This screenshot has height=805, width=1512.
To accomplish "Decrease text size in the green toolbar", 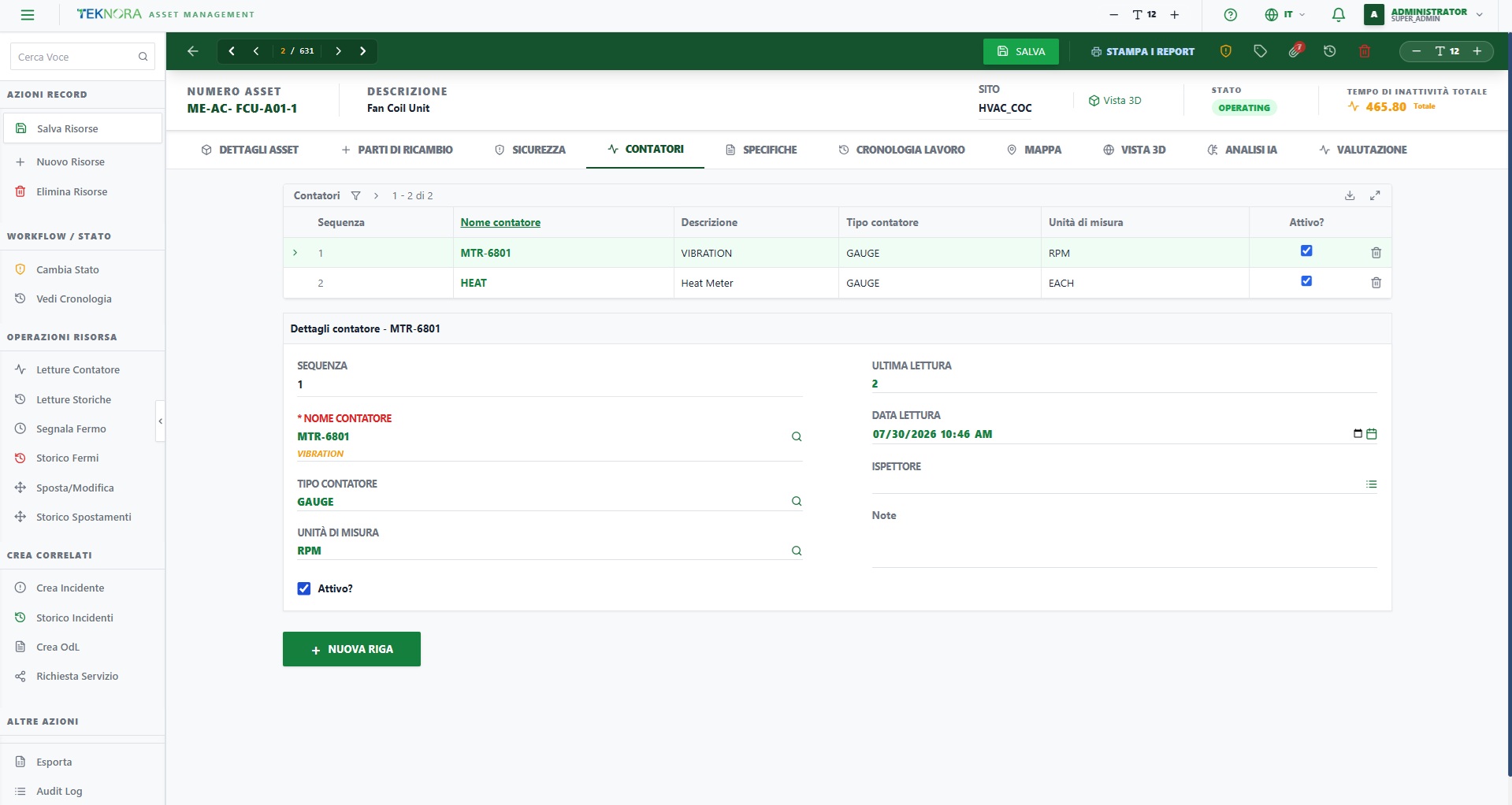I will 1416,51.
